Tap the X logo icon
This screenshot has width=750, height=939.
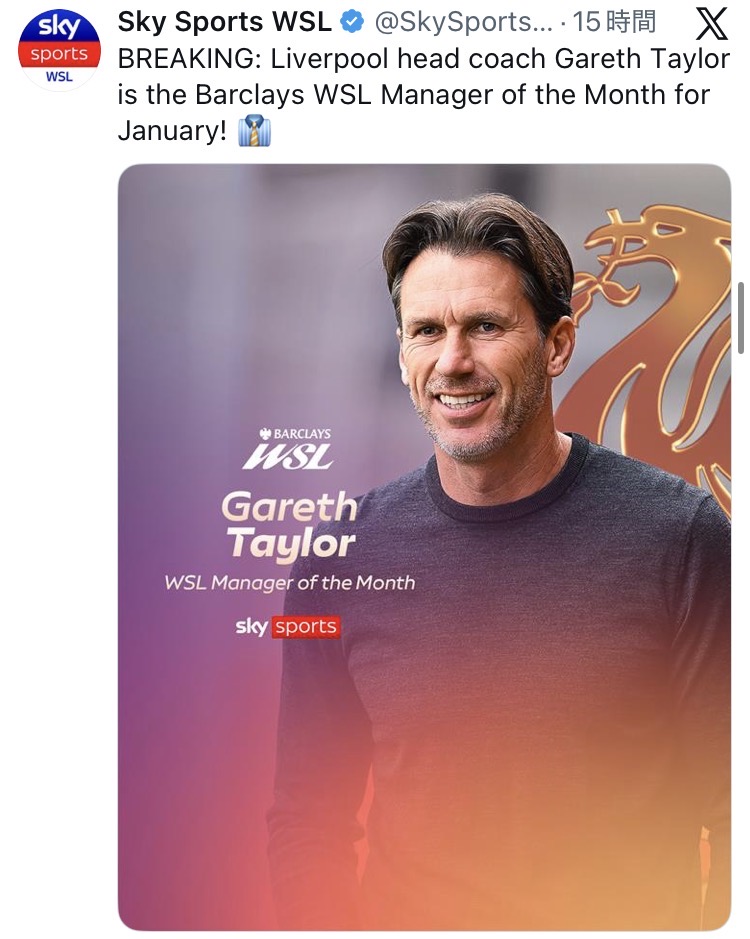710,24
